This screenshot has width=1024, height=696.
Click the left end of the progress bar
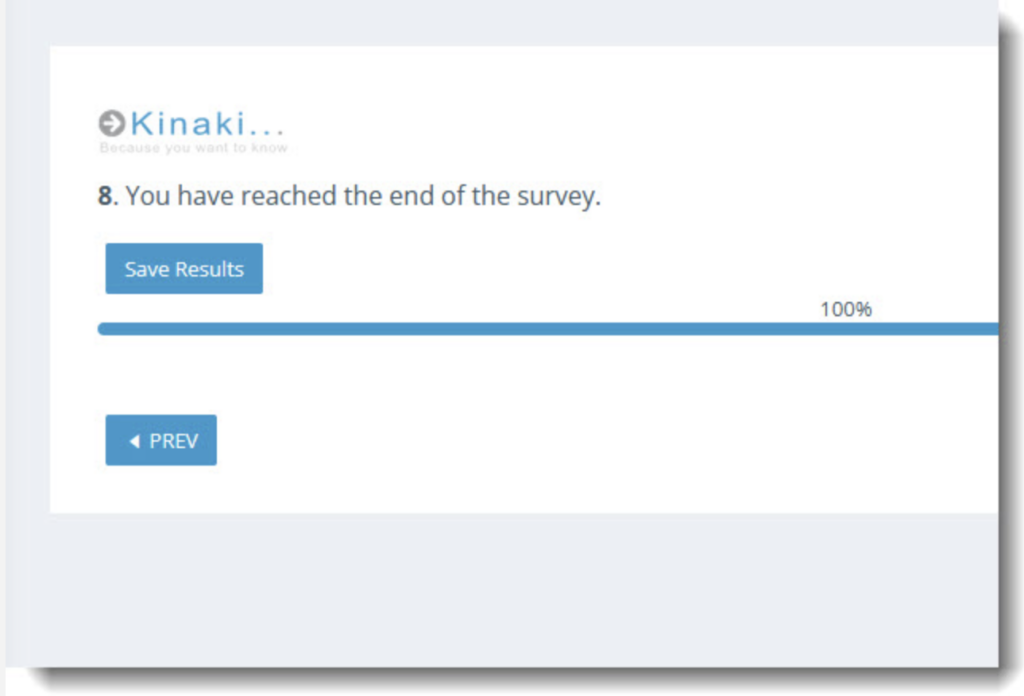(x=104, y=328)
